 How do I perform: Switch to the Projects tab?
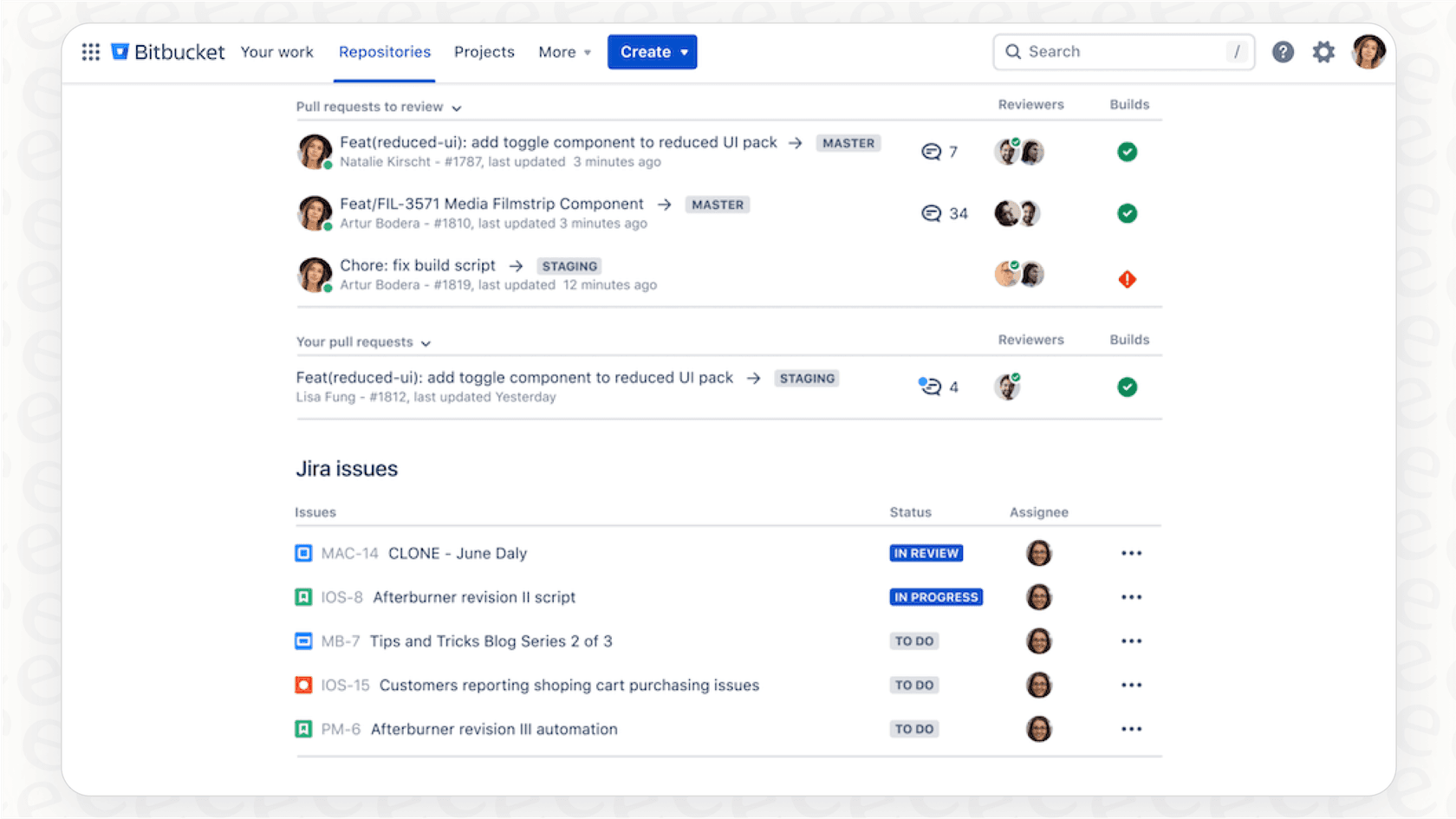(x=484, y=52)
